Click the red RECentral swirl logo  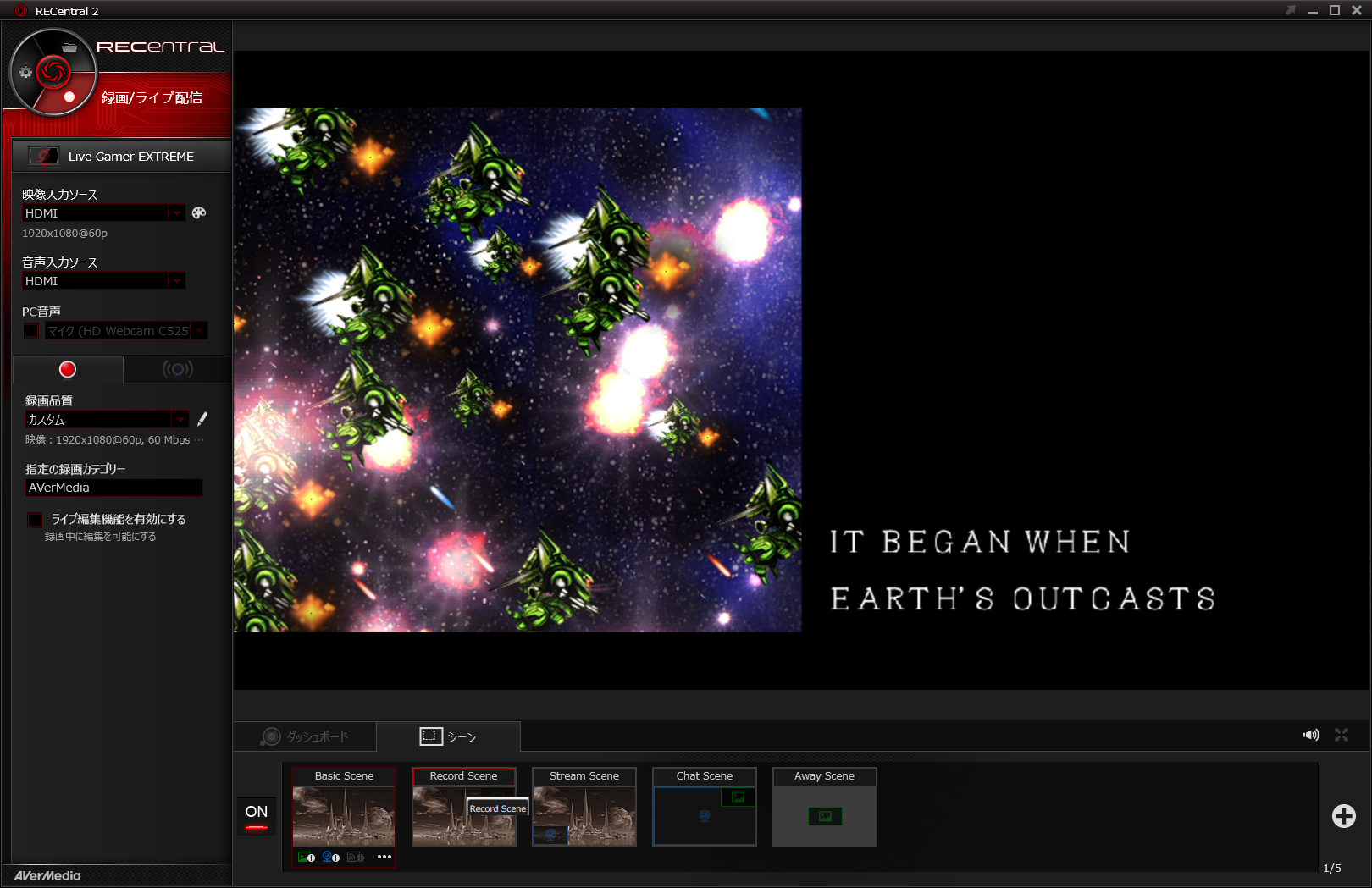pos(53,72)
